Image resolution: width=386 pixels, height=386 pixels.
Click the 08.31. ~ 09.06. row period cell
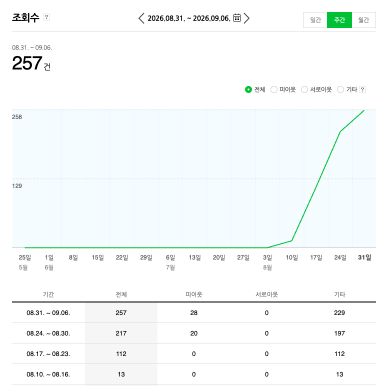[x=48, y=313]
